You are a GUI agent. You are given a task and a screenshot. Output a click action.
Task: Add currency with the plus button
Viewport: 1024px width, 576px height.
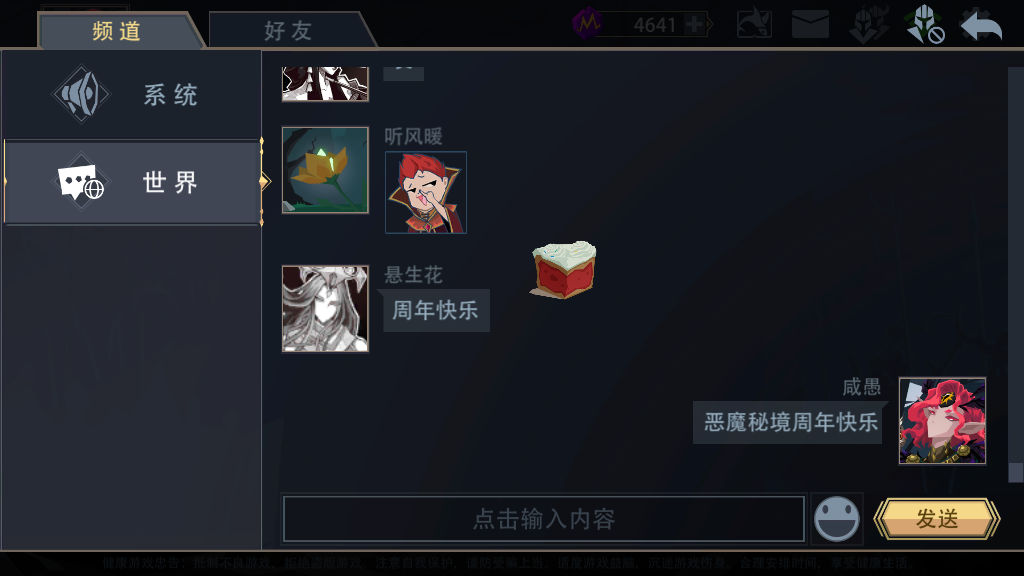pyautogui.click(x=696, y=25)
